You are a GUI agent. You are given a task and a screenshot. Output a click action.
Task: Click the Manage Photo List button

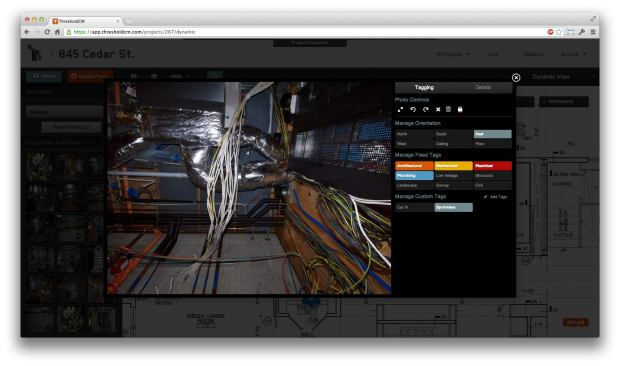point(71,127)
